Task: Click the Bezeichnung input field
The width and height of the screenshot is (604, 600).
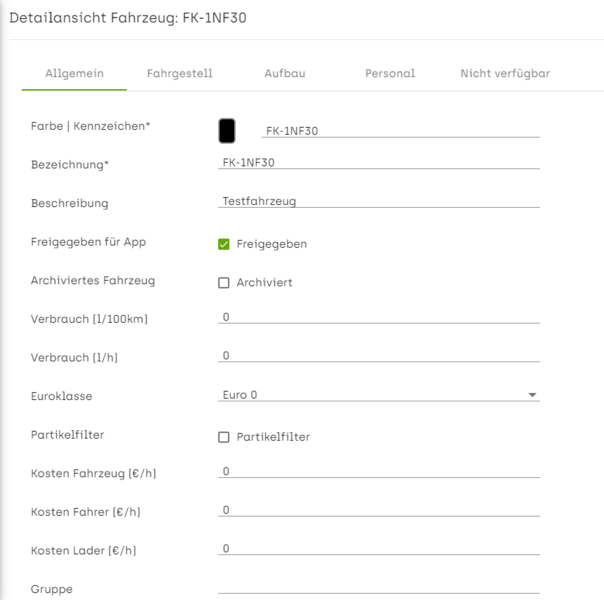Action: pyautogui.click(x=379, y=163)
